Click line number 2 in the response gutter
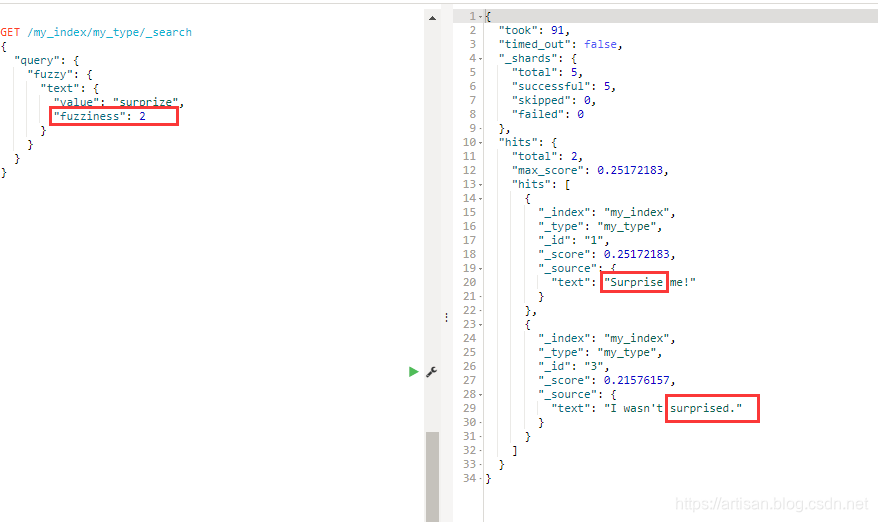This screenshot has height=522, width=878. (473, 30)
